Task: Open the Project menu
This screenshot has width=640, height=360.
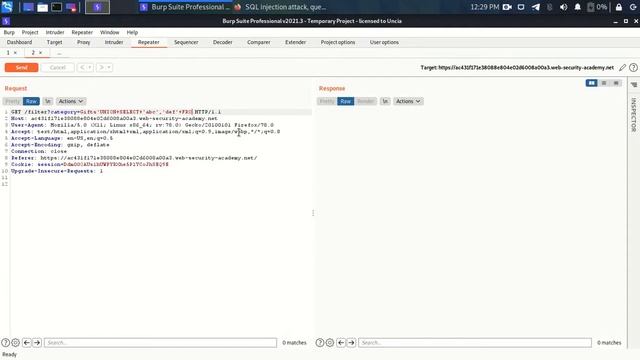Action: tap(30, 32)
